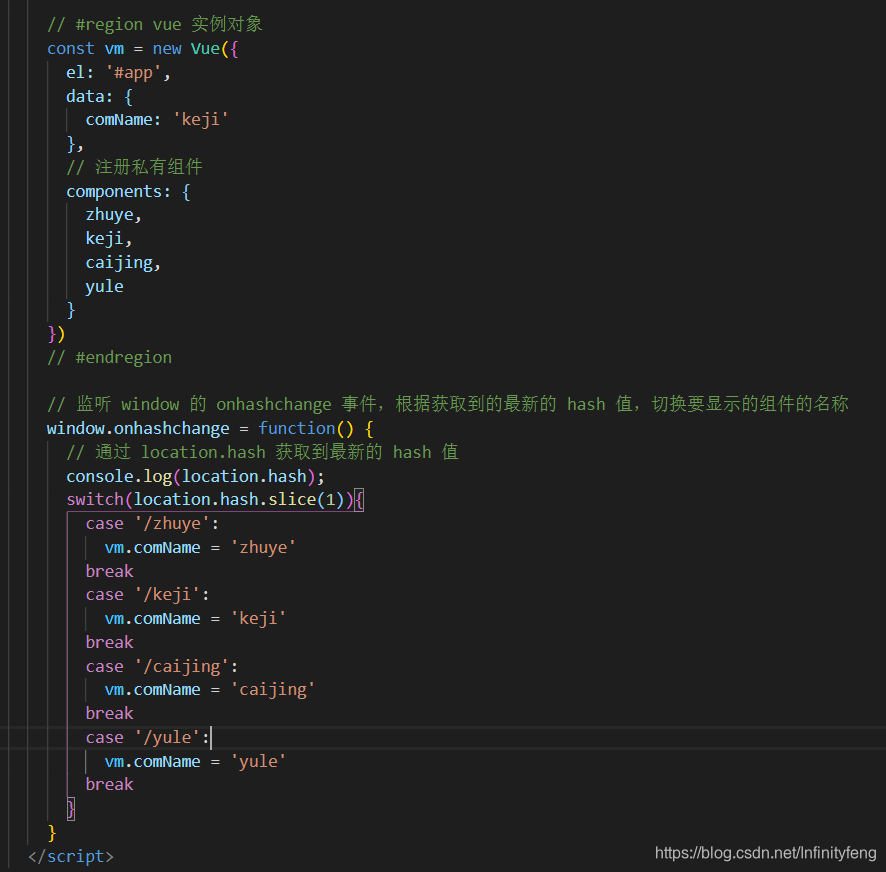Click the break below vm.comName = 'yule'
886x872 pixels.
(x=110, y=785)
